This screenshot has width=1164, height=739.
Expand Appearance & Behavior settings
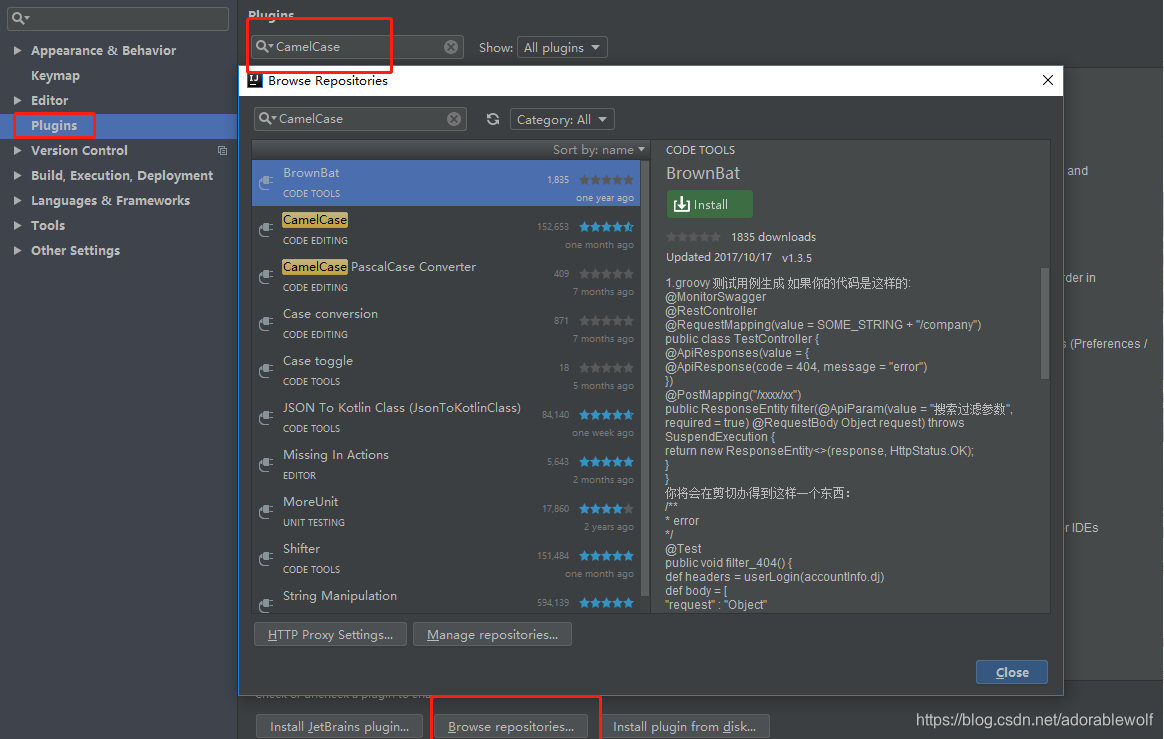point(17,51)
